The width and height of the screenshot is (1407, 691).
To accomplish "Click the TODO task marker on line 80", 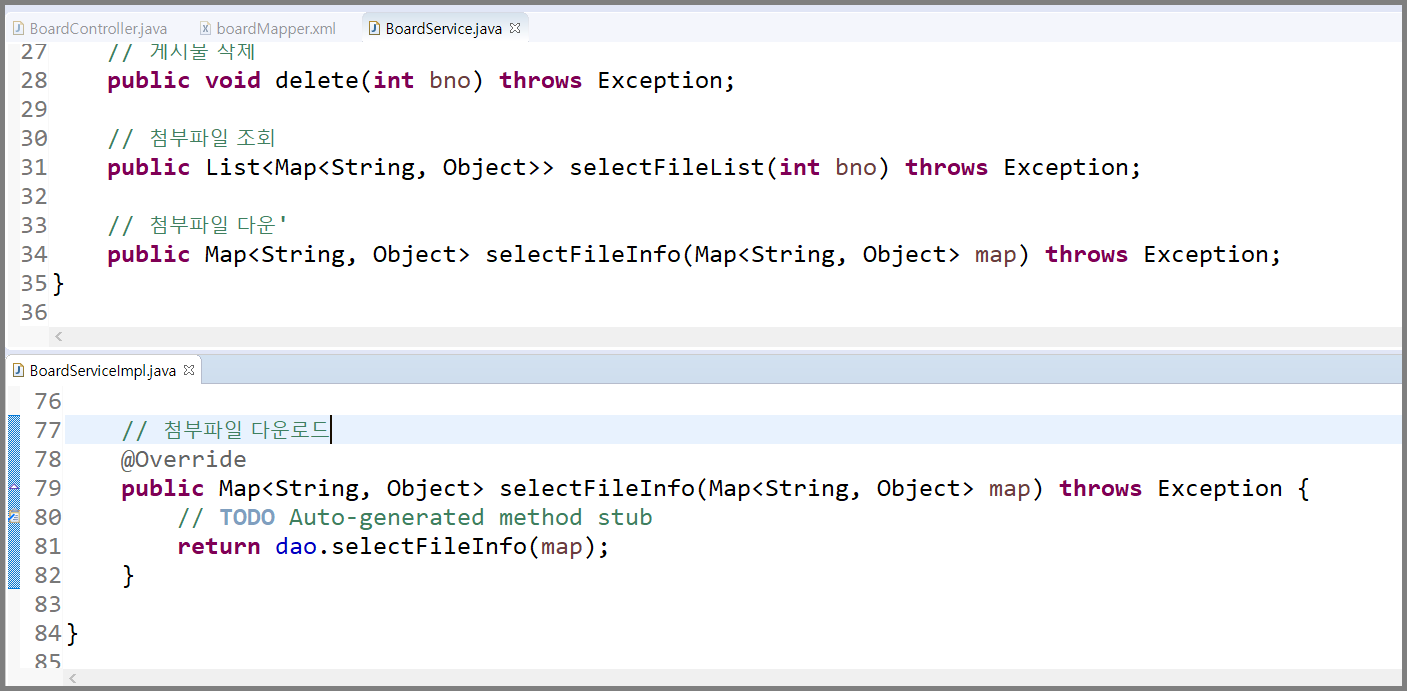I will pyautogui.click(x=14, y=517).
